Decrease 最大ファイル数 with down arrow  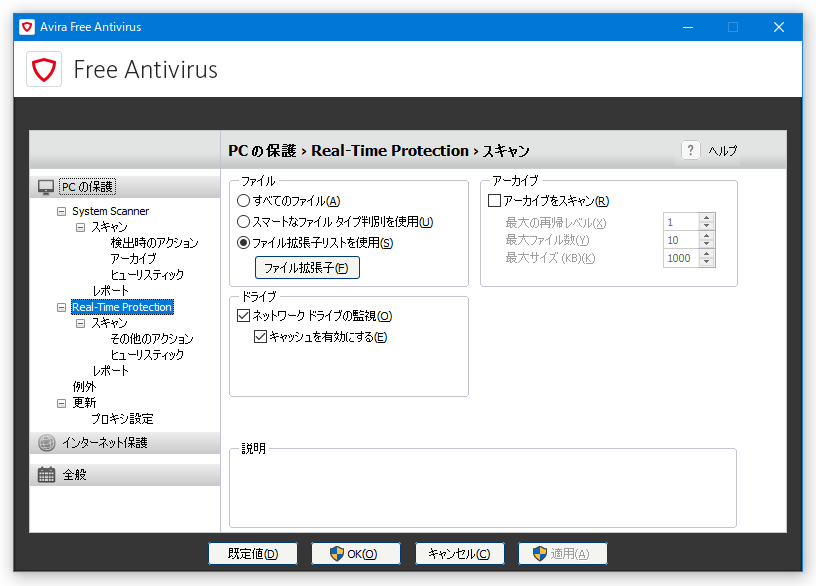click(706, 244)
